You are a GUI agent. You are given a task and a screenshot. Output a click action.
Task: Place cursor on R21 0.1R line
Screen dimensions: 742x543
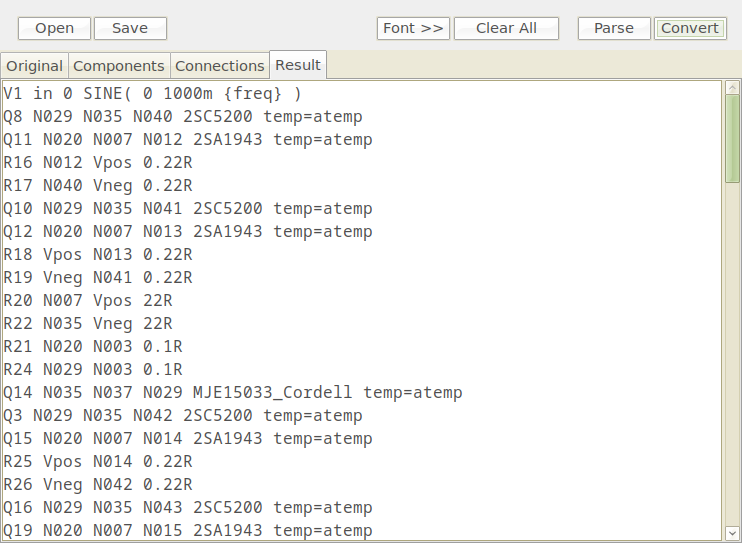[93, 347]
